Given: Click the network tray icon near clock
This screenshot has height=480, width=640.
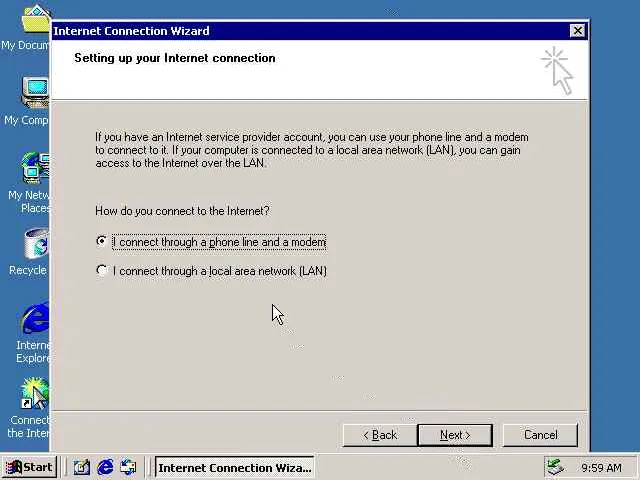Looking at the screenshot, I should [556, 467].
